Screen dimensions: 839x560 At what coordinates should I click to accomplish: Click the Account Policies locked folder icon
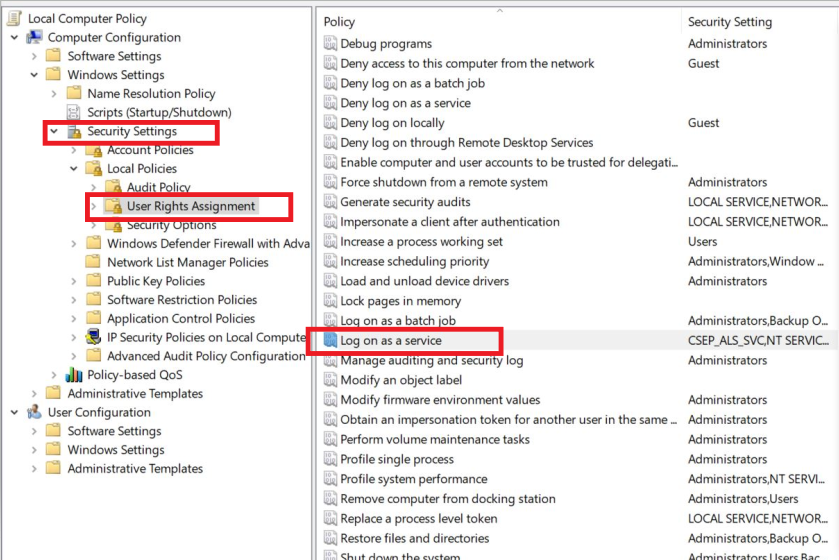94,150
